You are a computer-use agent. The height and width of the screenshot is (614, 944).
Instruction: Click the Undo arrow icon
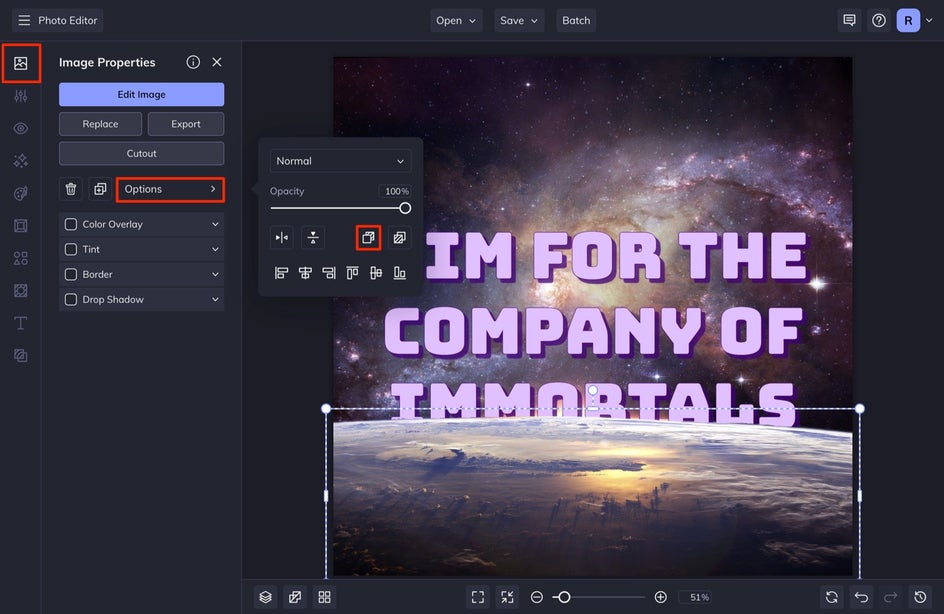point(861,597)
